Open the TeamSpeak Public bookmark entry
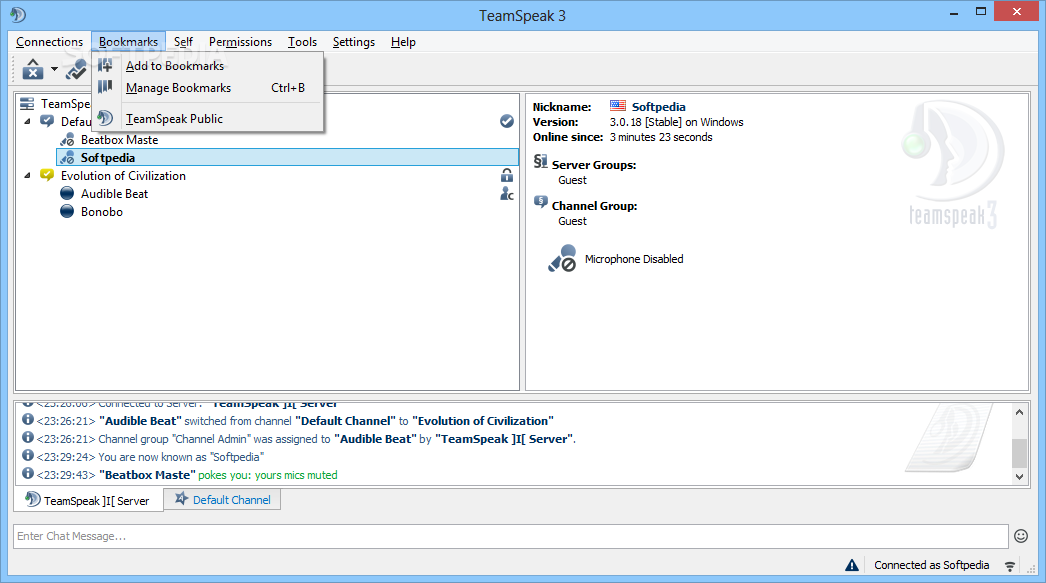Image resolution: width=1046 pixels, height=583 pixels. coord(207,119)
